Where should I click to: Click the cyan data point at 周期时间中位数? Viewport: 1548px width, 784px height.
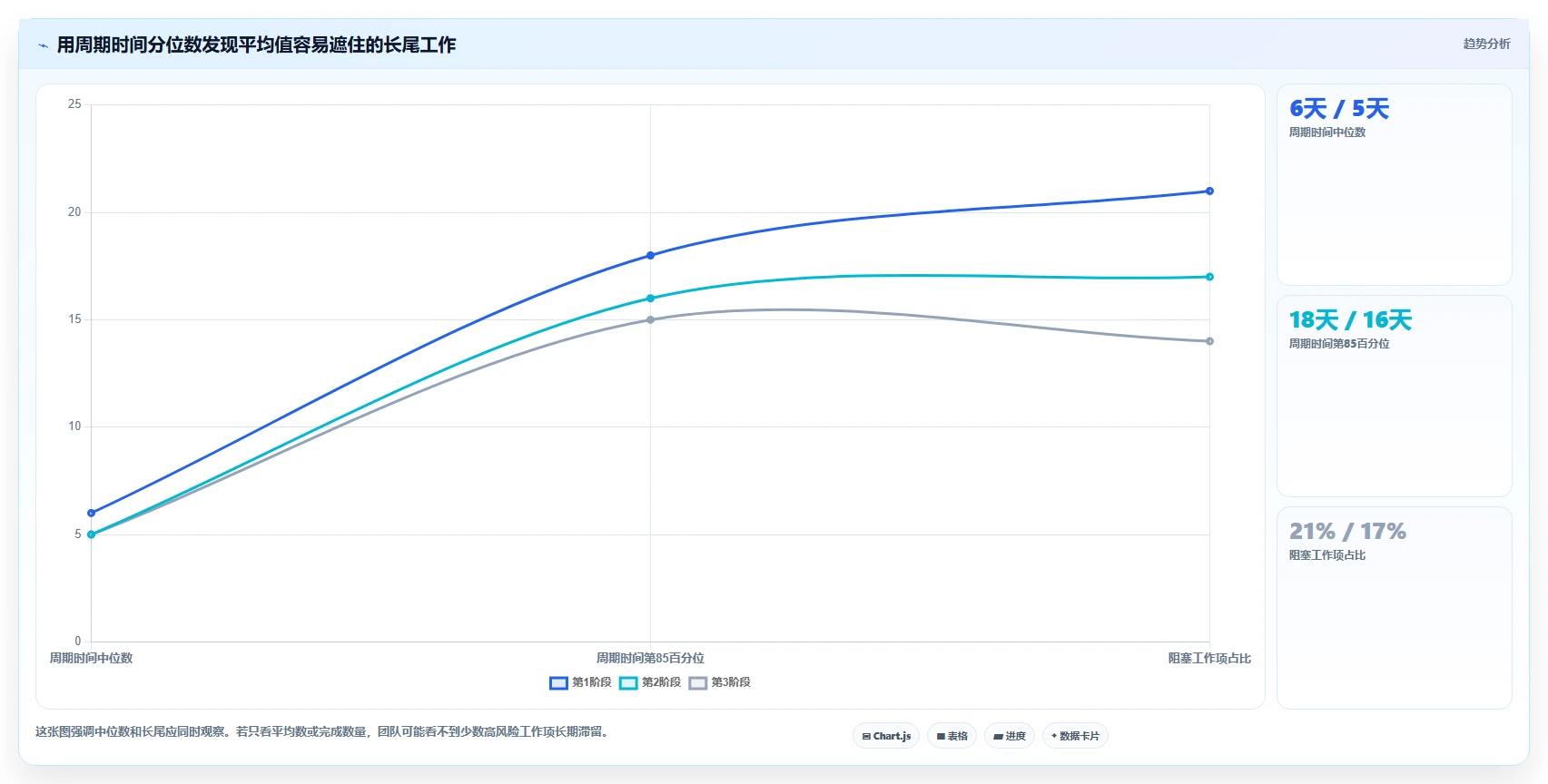pyautogui.click(x=91, y=534)
